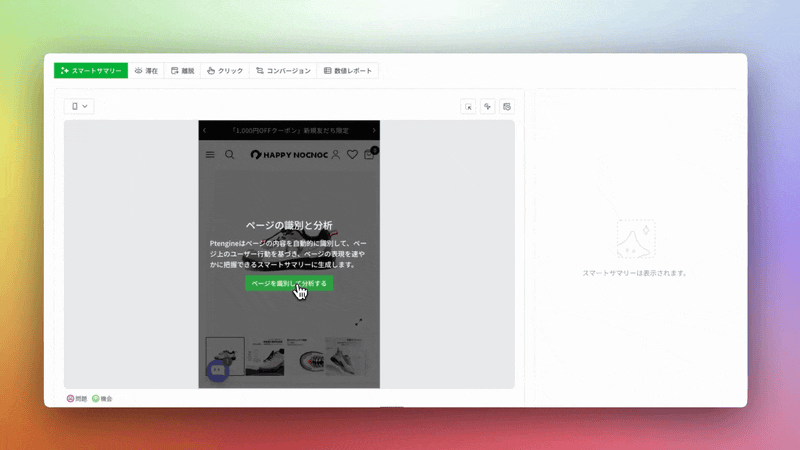Select the first shoe thumbnail
Viewport: 800px width, 450px height.
(224, 356)
